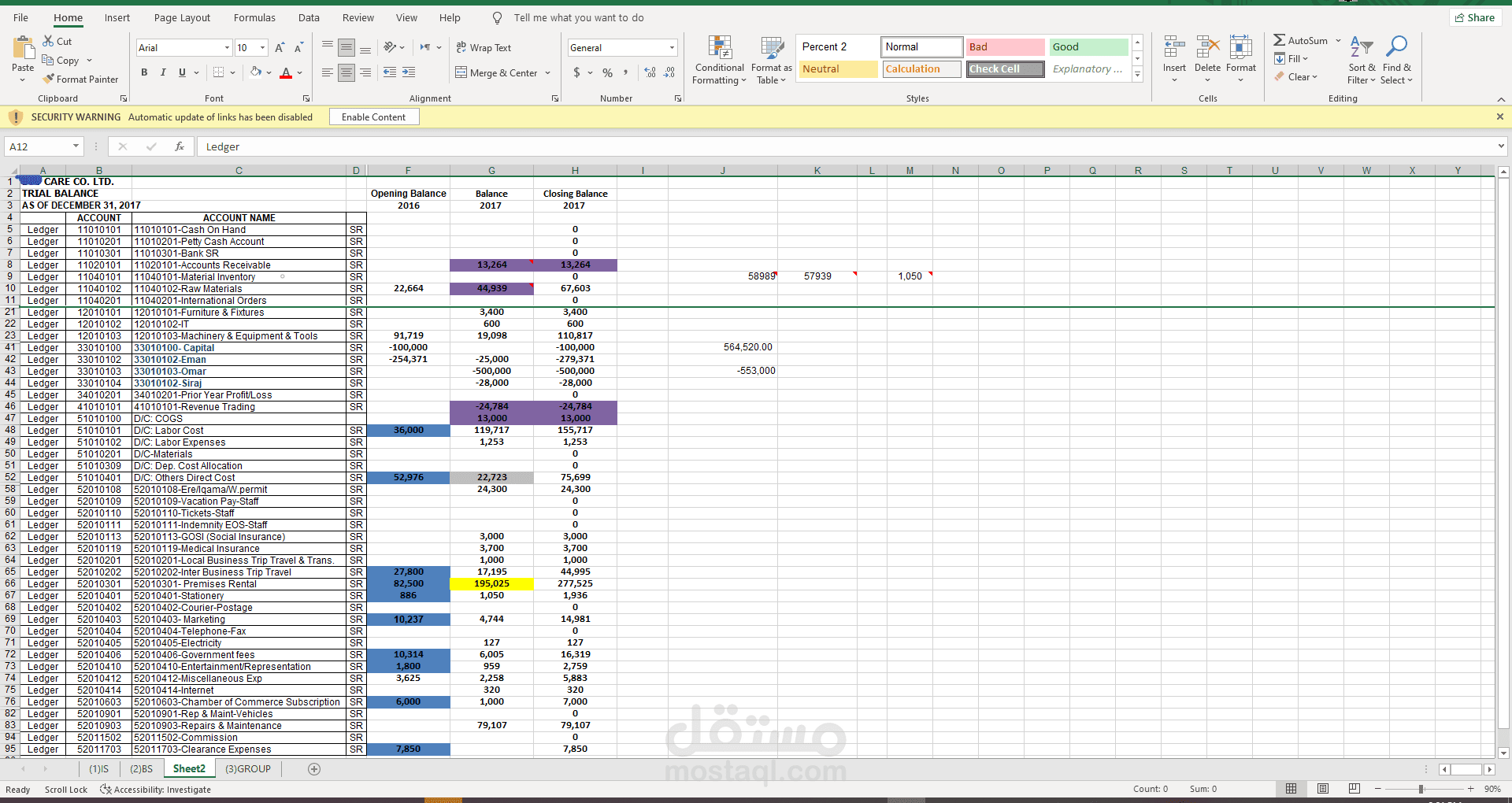Apply the Neutral cell style
The image size is (1512, 803).
click(x=838, y=69)
